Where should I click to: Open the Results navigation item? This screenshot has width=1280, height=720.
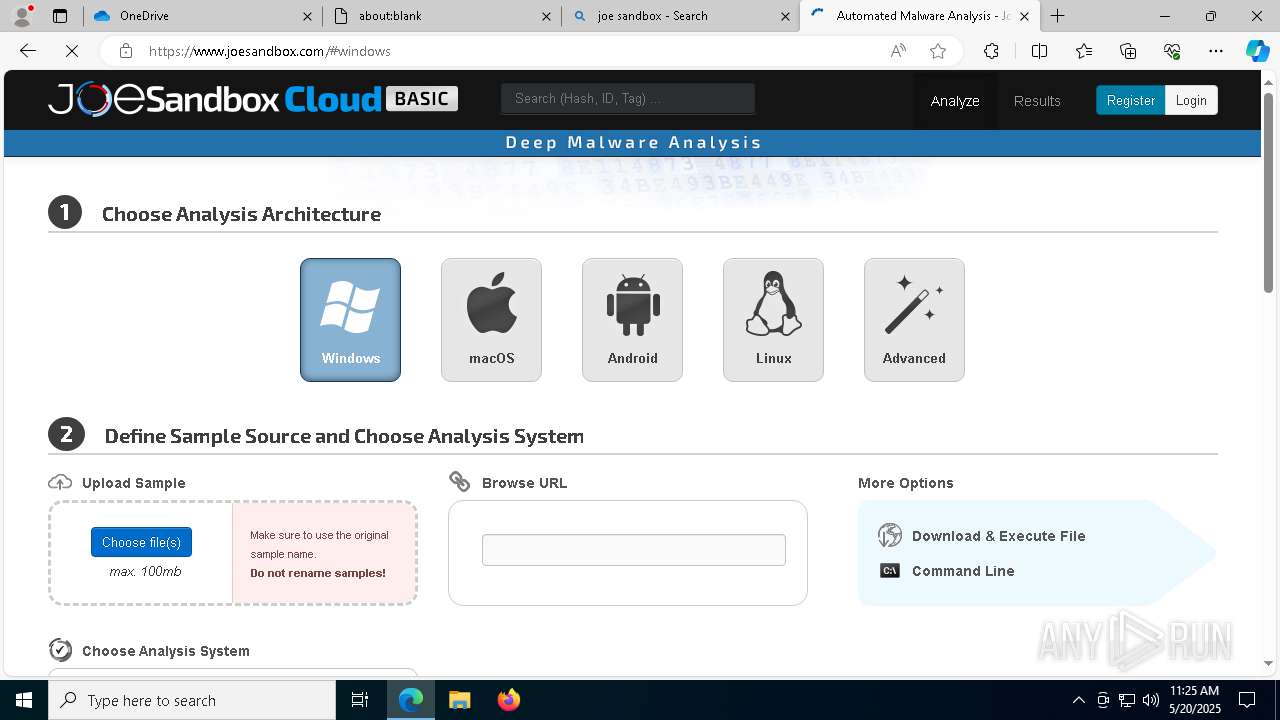(x=1037, y=101)
